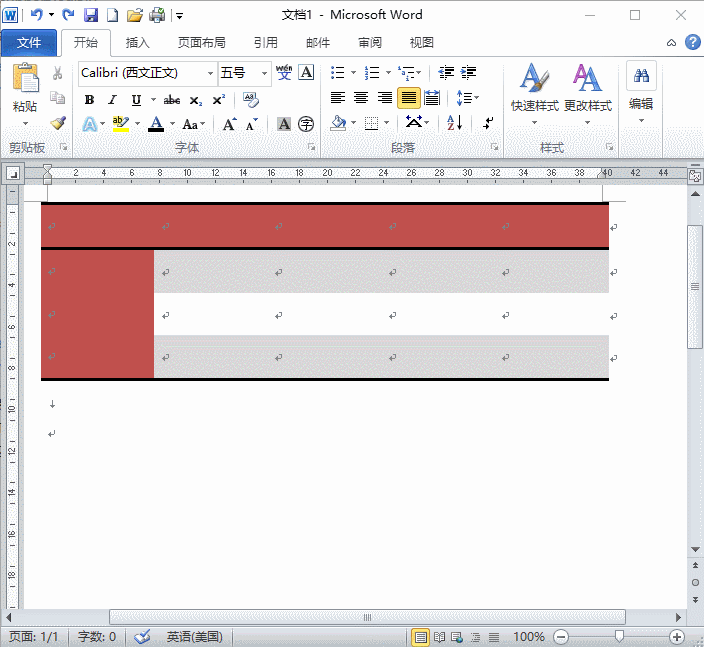This screenshot has width=704, height=647.
Task: Toggle bold formatting
Action: (89, 100)
